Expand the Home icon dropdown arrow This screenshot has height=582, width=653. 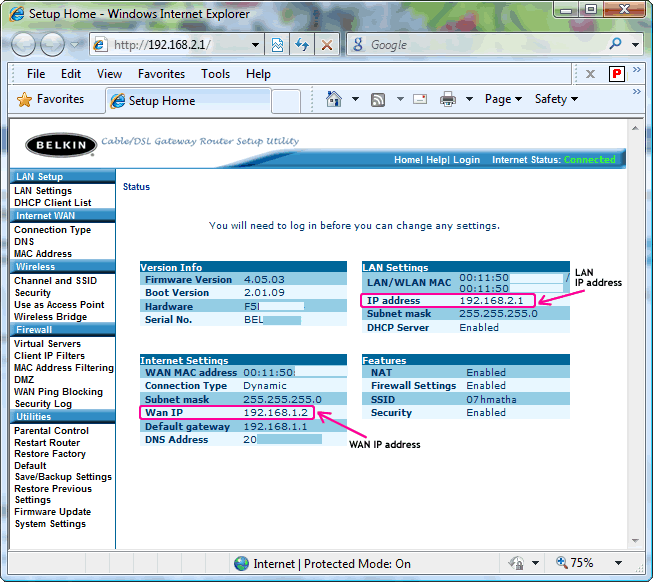click(x=355, y=99)
